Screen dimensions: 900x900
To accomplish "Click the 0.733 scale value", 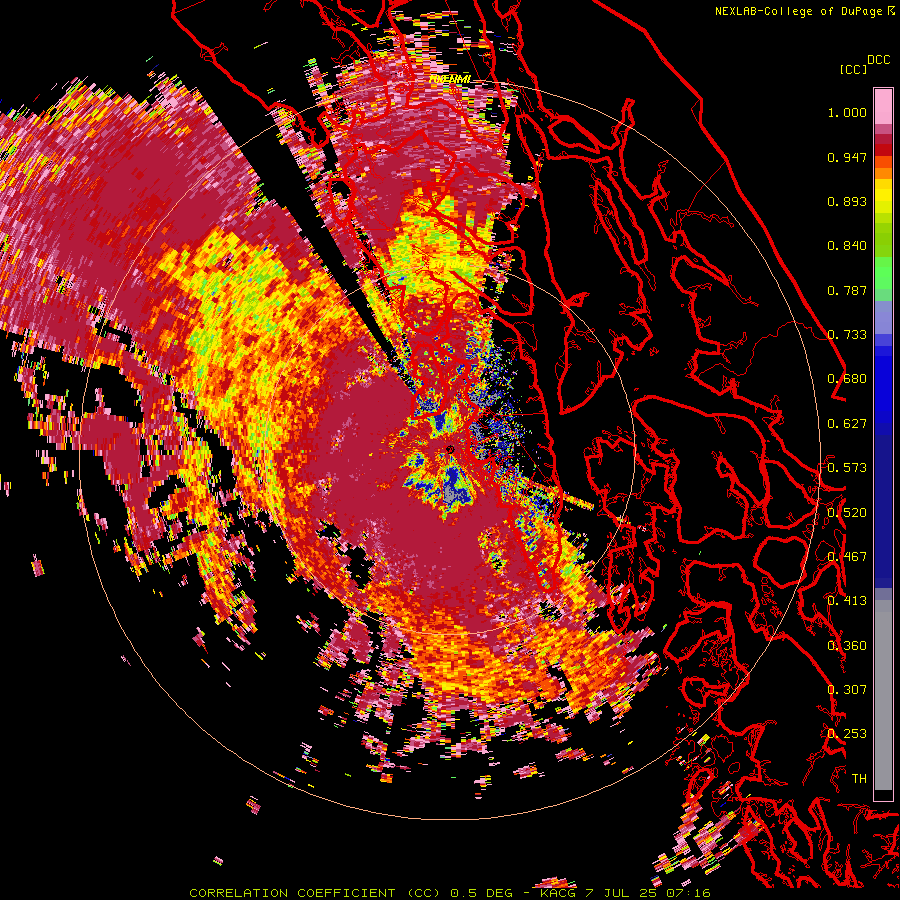I will pyautogui.click(x=847, y=335).
